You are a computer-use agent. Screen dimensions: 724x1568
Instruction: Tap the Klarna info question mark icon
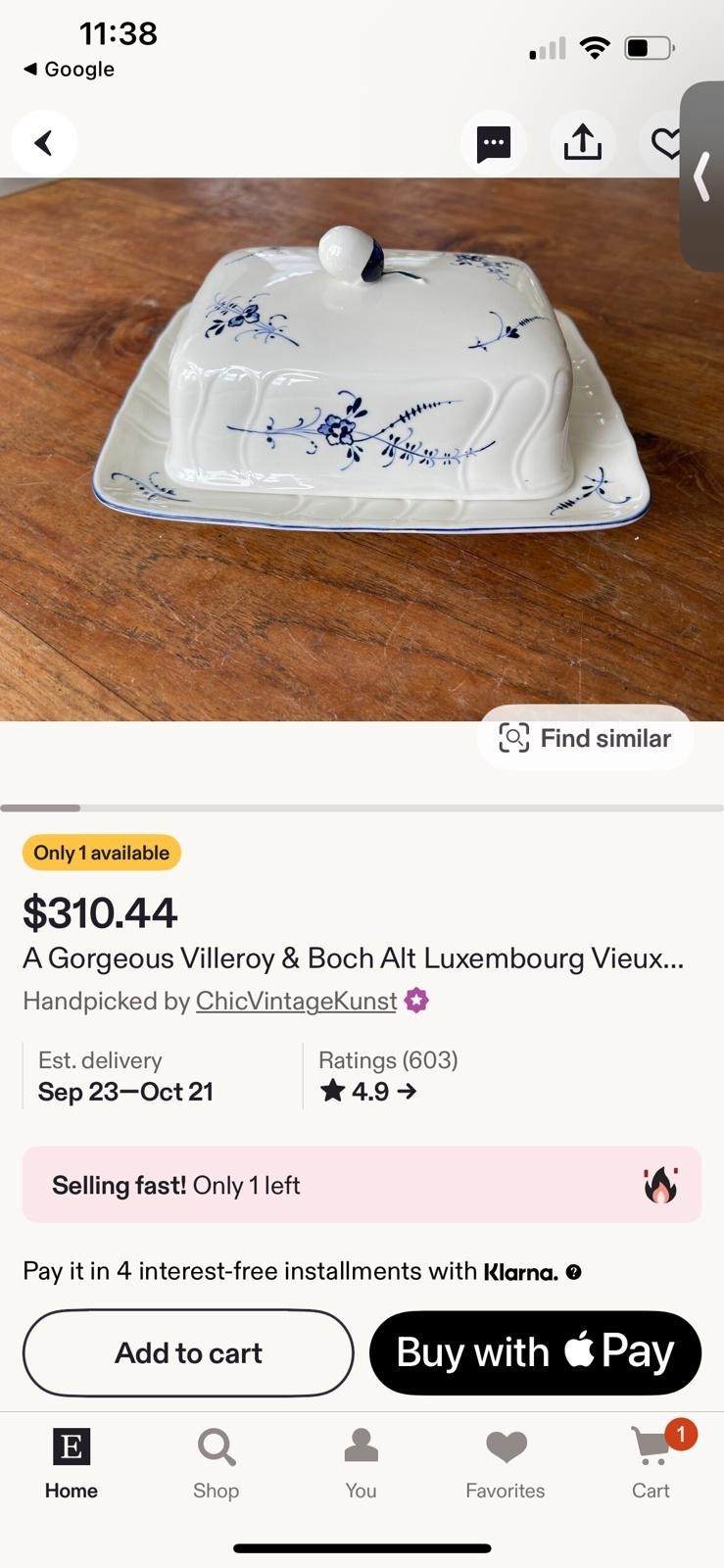coord(574,1272)
